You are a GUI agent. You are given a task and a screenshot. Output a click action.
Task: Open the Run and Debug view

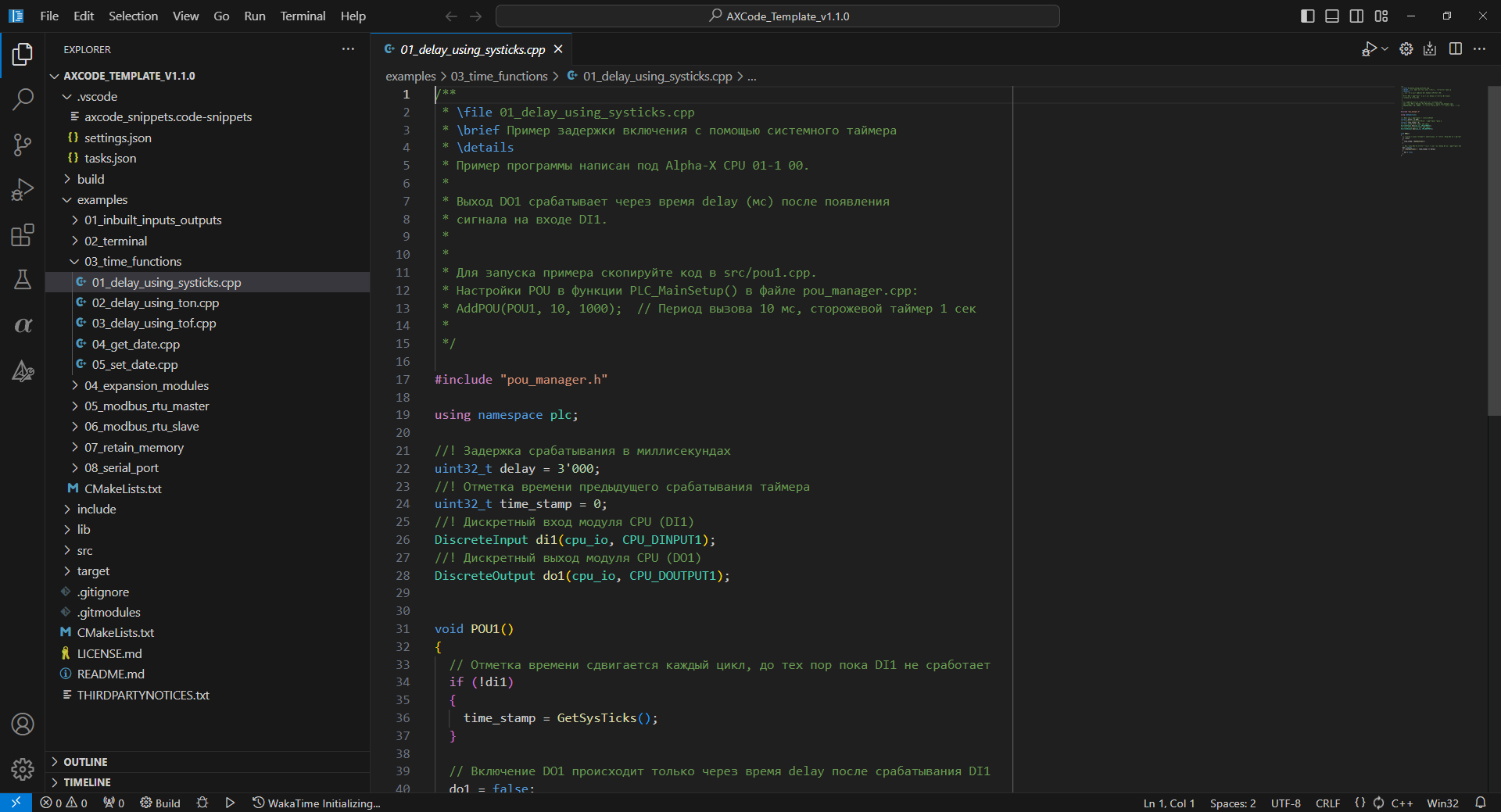click(x=23, y=190)
